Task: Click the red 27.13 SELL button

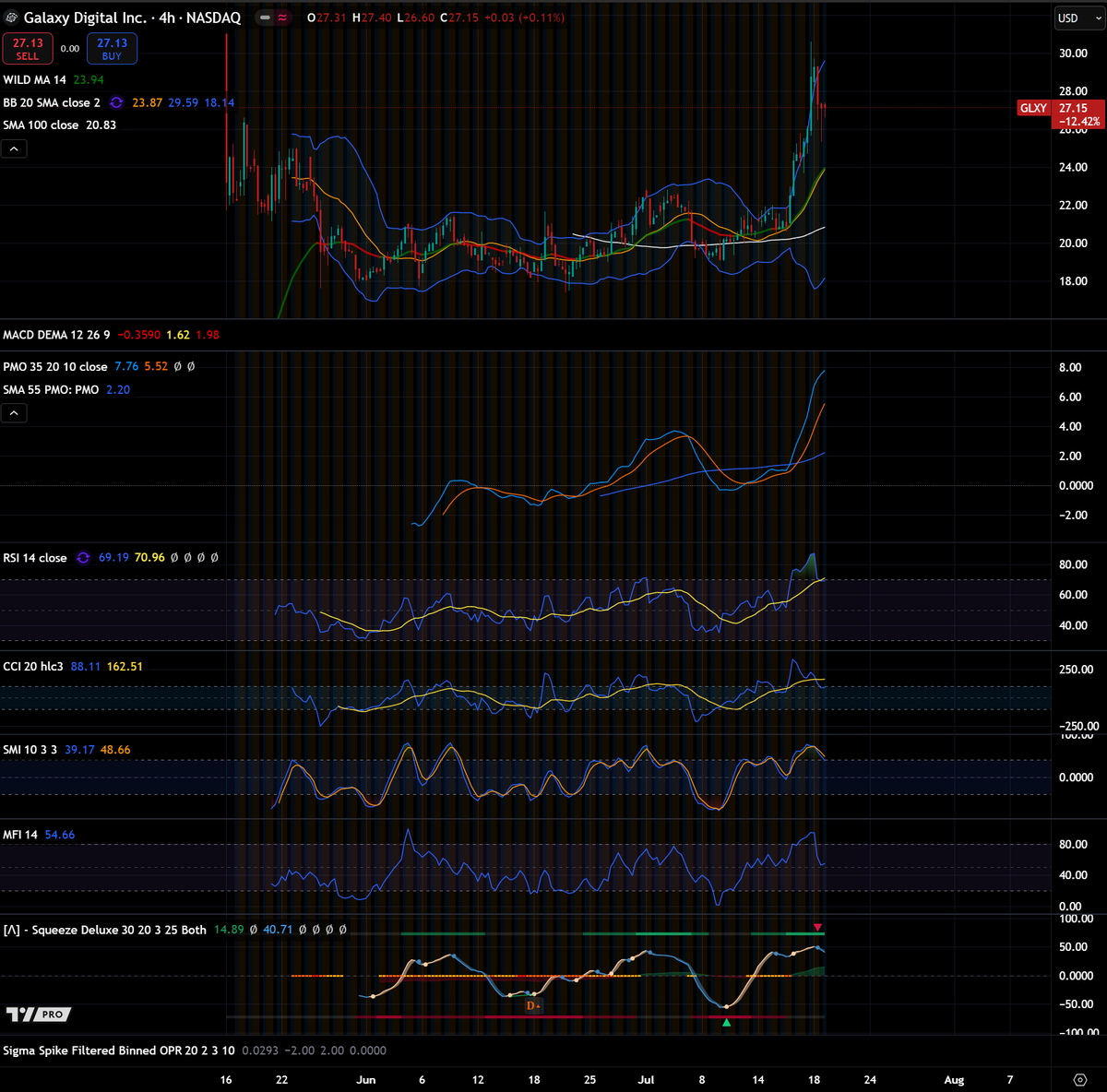Action: 28,49
